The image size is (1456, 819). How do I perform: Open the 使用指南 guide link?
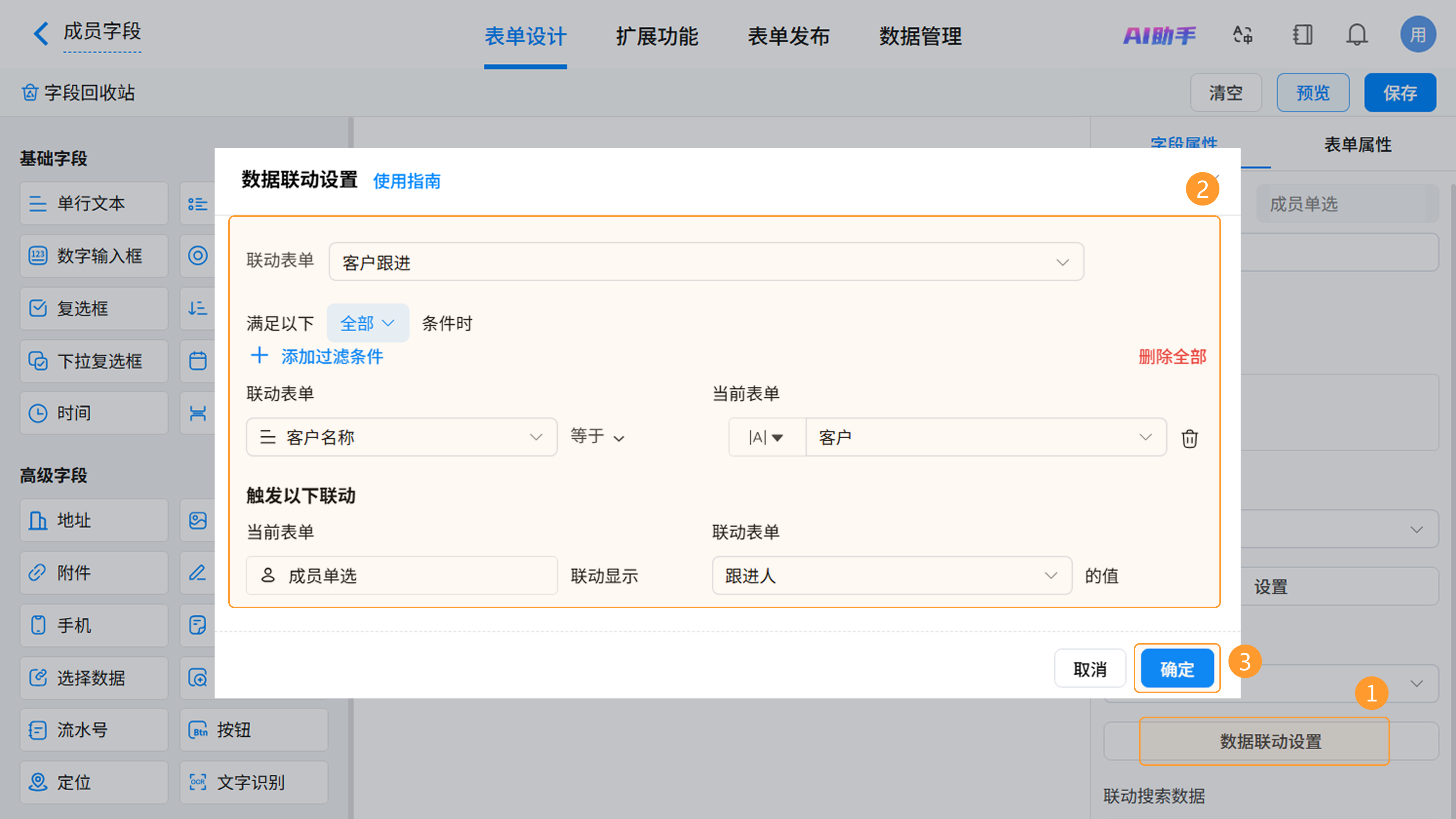tap(406, 181)
